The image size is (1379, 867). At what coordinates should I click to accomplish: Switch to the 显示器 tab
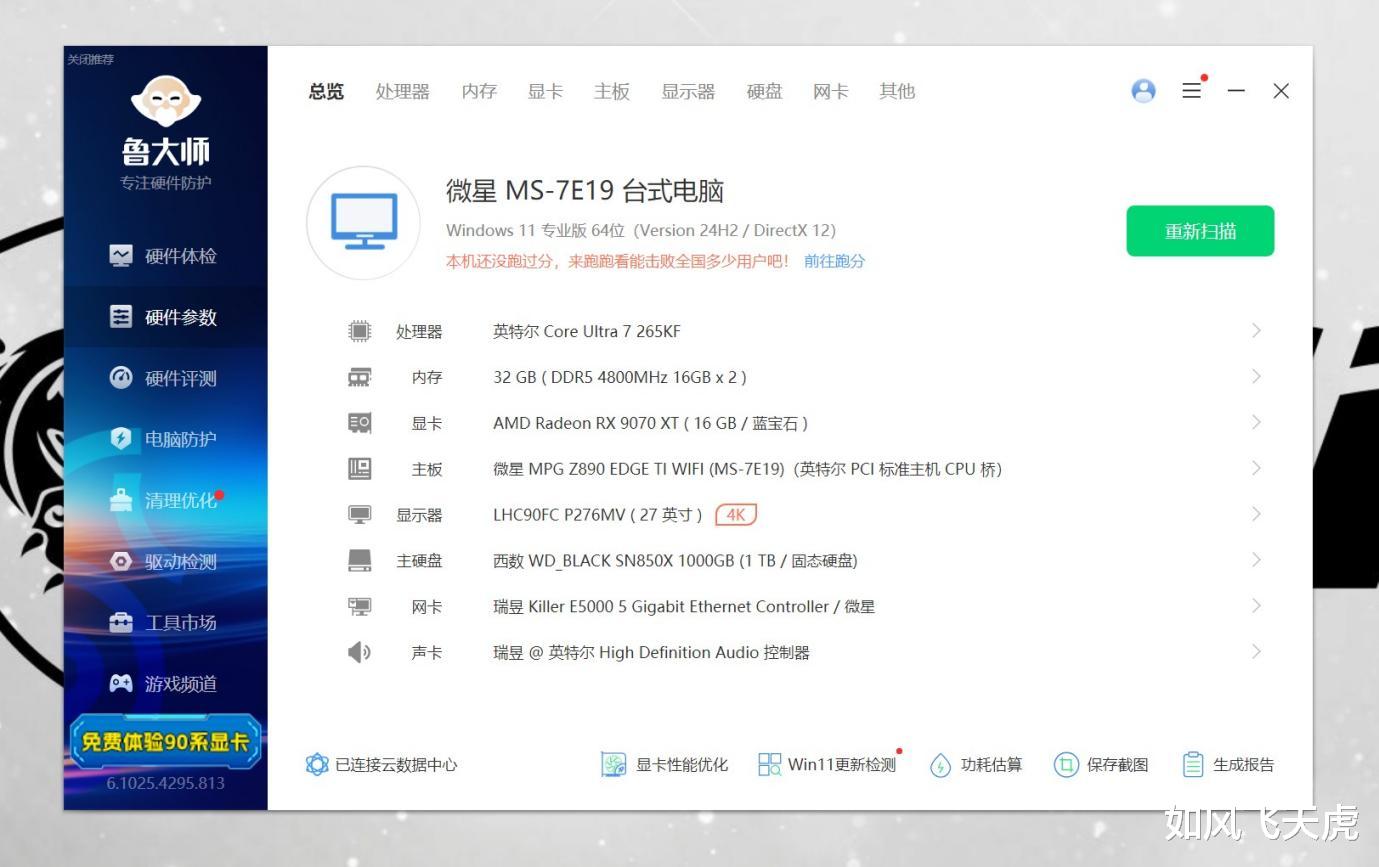pos(688,91)
